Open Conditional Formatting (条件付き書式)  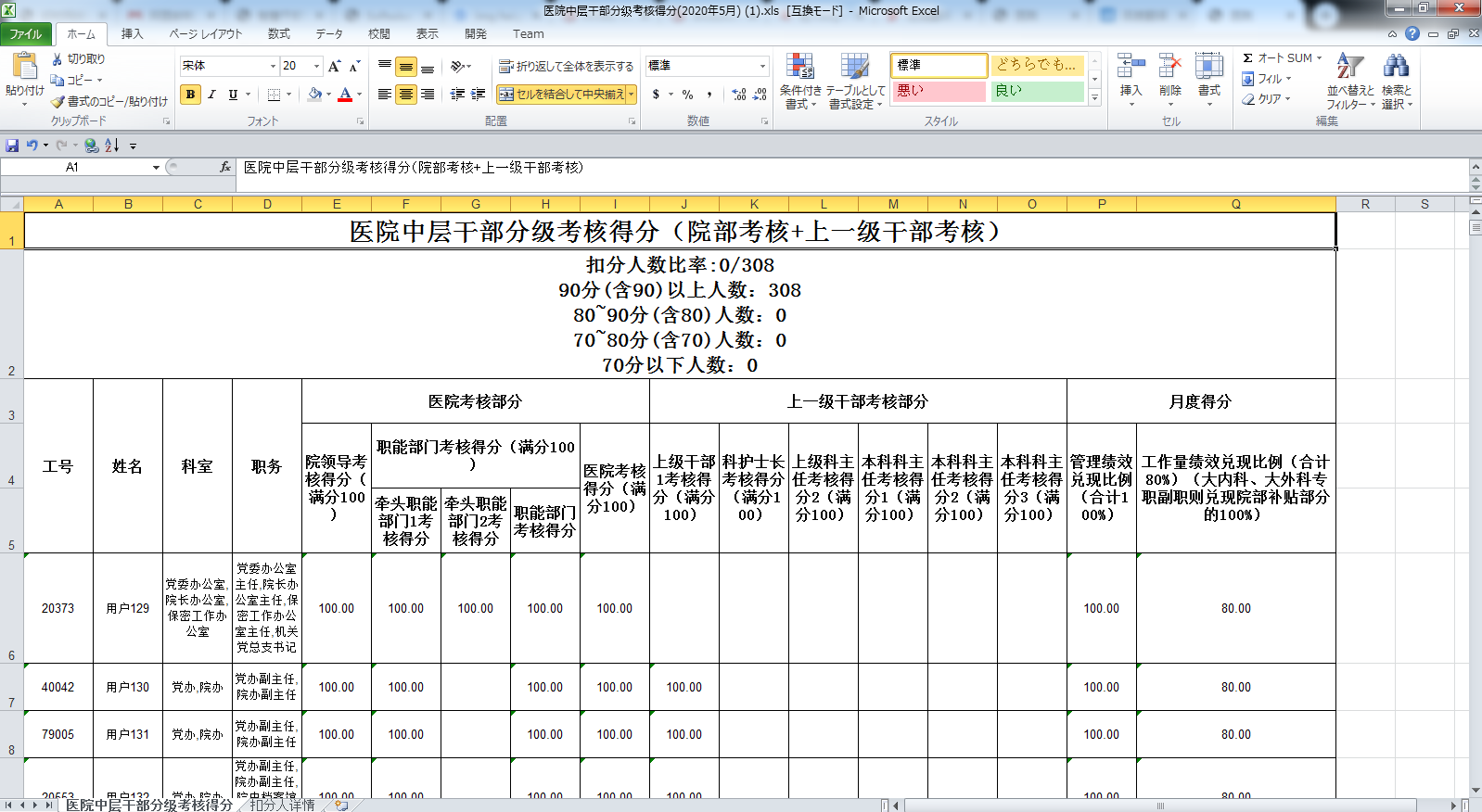(799, 81)
